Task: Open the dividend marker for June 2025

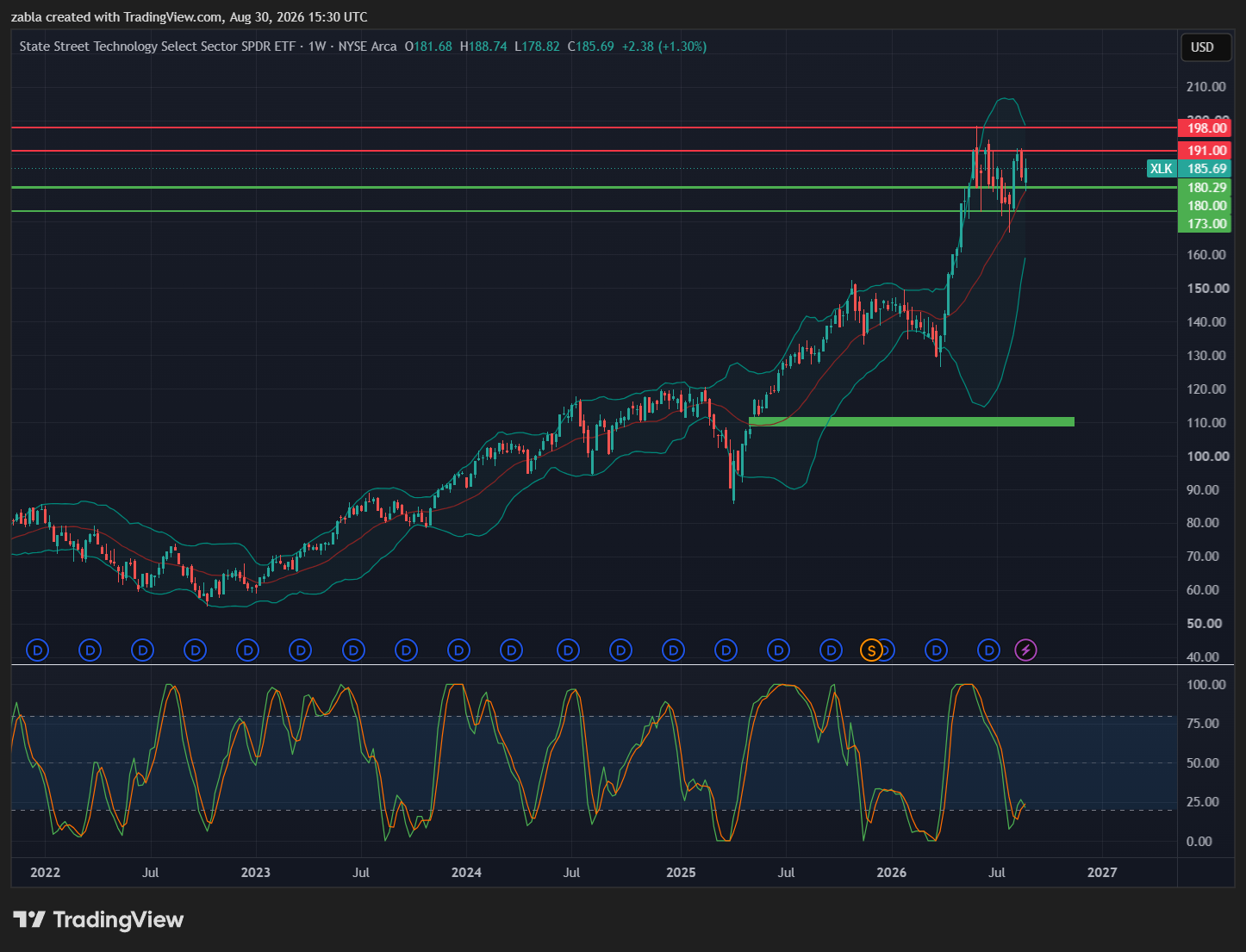Action: coord(779,650)
